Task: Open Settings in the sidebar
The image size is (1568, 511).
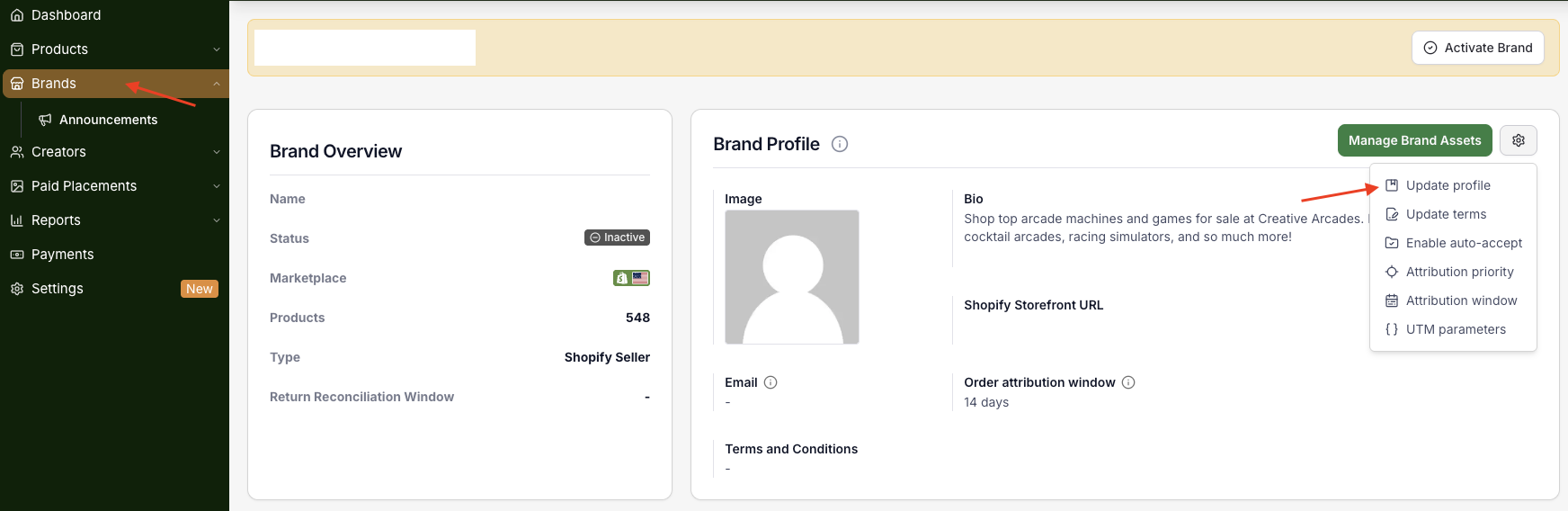Action: point(57,289)
